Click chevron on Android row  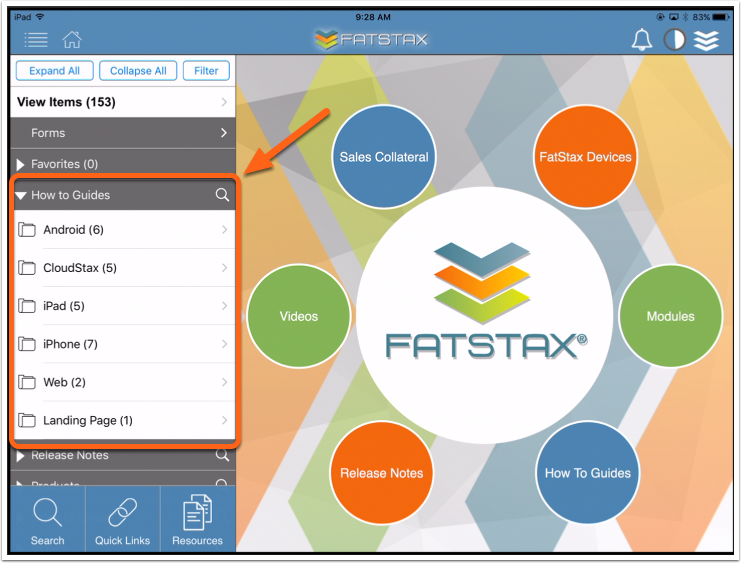click(224, 230)
